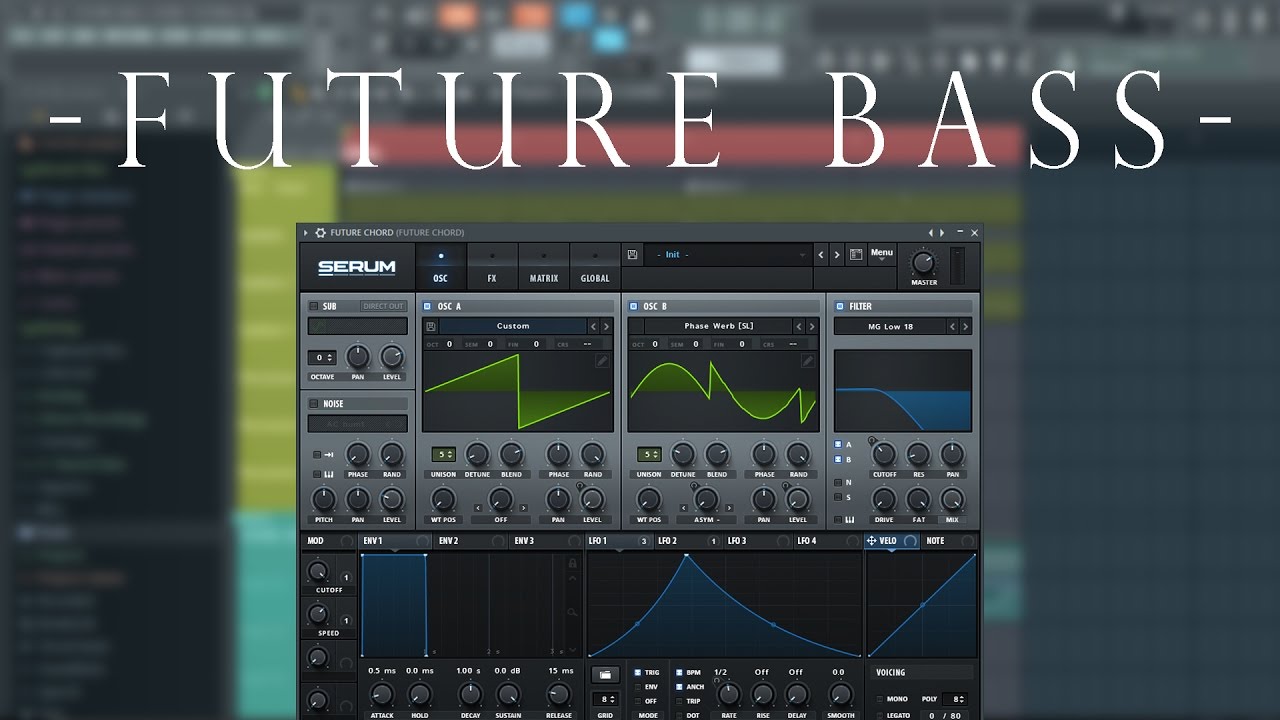Click the envelope zoom magnifier icon

coord(572,611)
